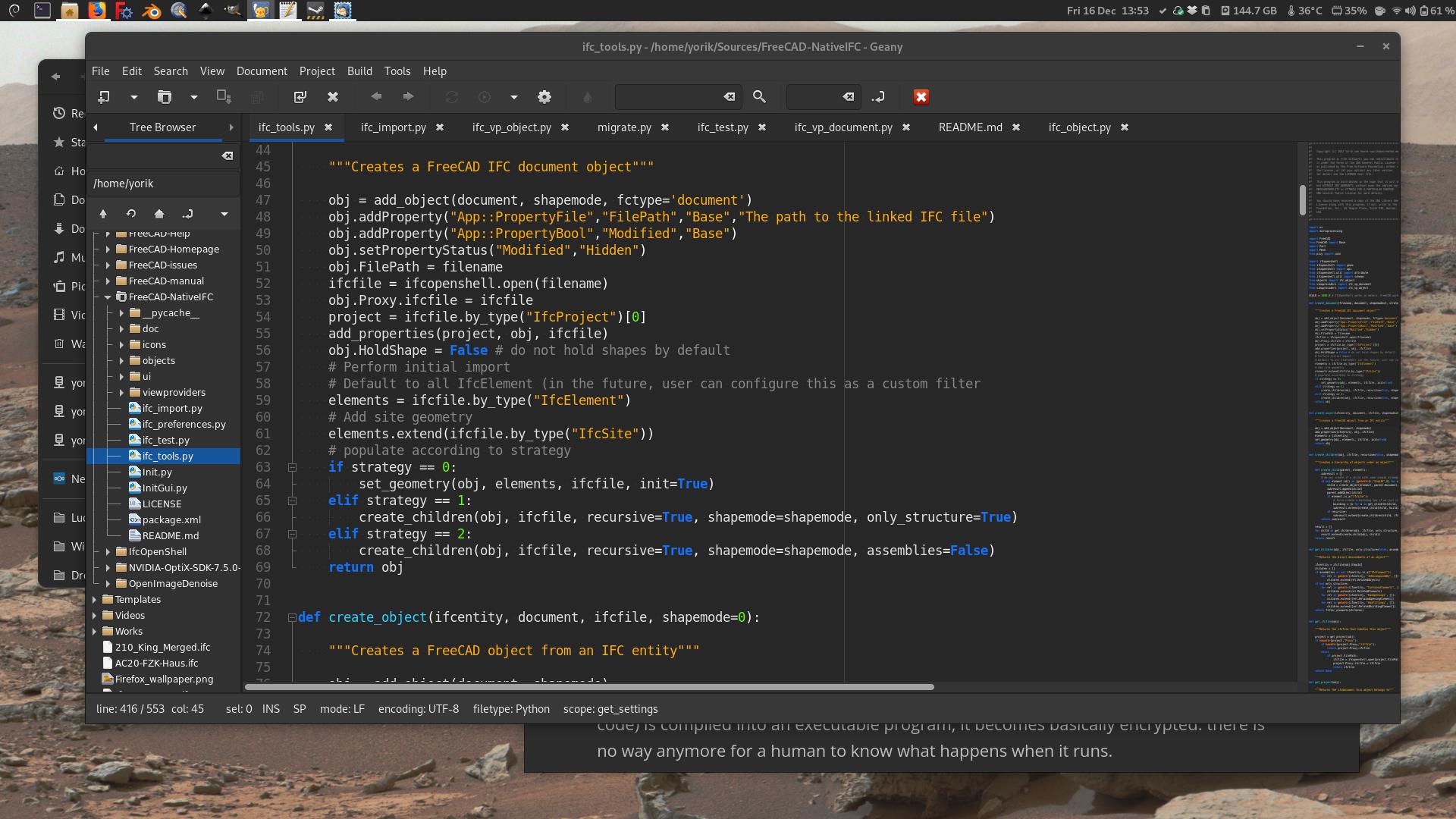Viewport: 1456px width, 819px height.
Task: Toggle left sidebar collapse arrow
Action: click(95, 127)
